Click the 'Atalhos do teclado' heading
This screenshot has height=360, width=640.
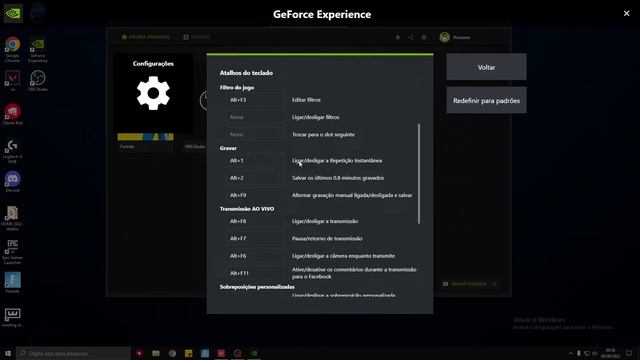(x=246, y=73)
